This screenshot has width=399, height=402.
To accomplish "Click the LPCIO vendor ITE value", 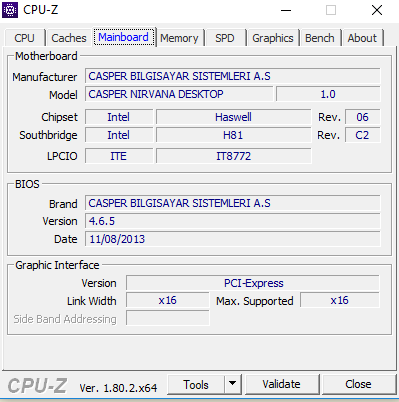I will [x=119, y=156].
